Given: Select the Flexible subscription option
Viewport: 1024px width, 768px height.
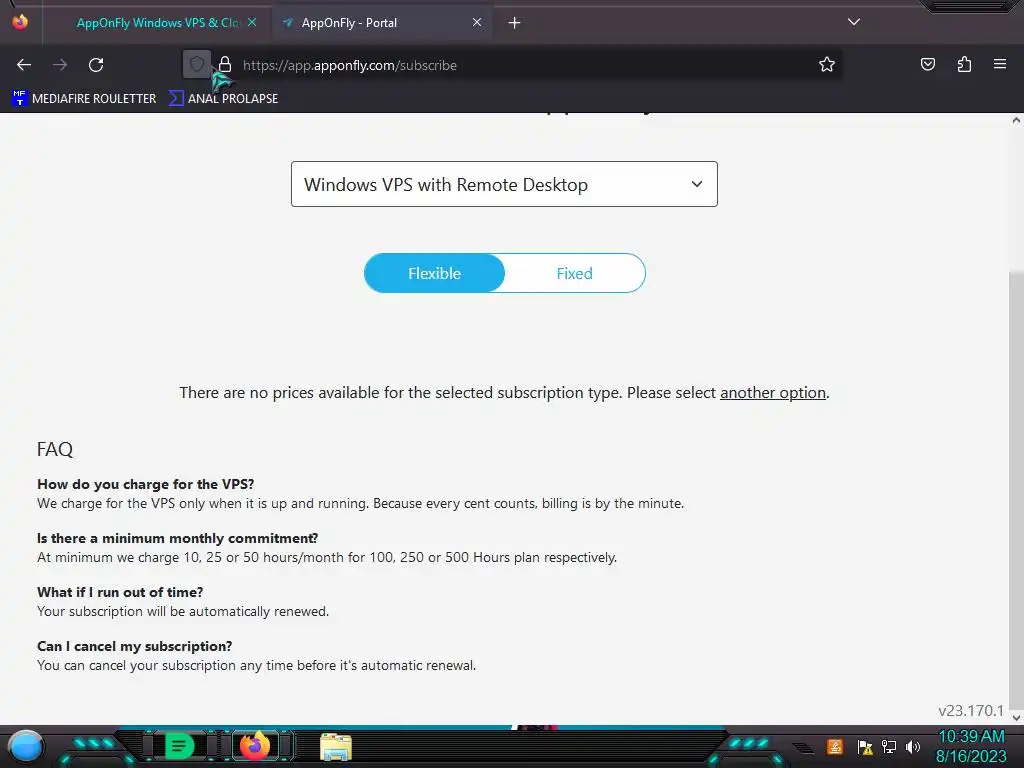Looking at the screenshot, I should click(434, 273).
